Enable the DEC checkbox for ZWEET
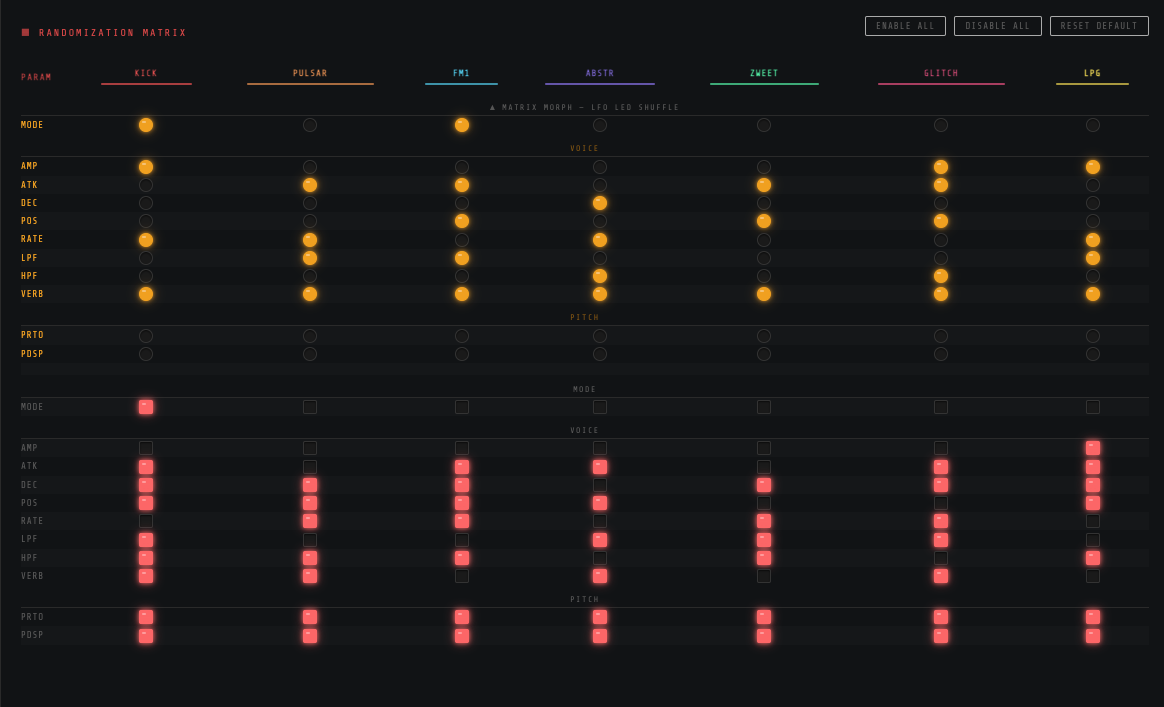This screenshot has height=707, width=1164. (763, 484)
